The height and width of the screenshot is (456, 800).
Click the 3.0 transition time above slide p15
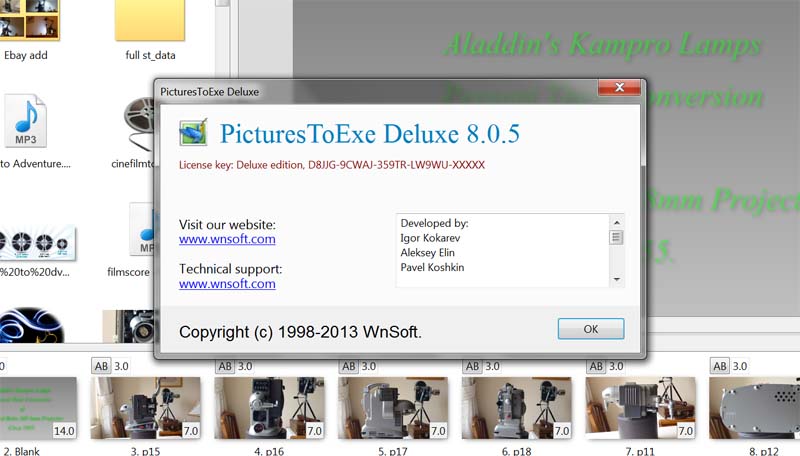tap(121, 366)
